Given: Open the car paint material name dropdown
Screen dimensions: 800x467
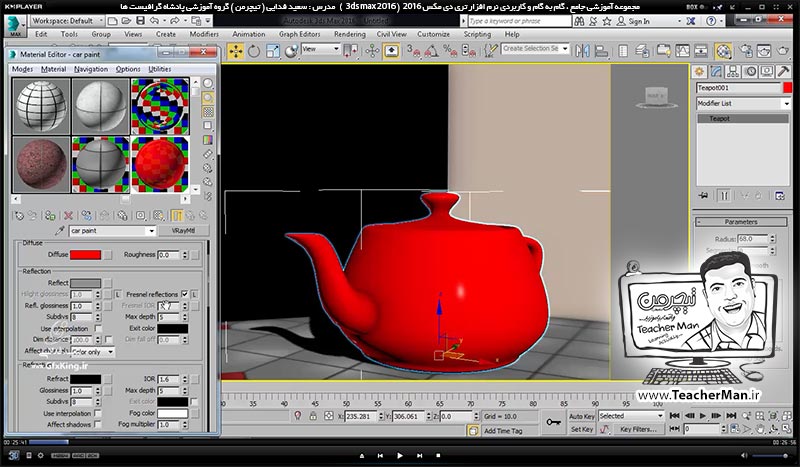Looking at the screenshot, I should click(112, 231).
